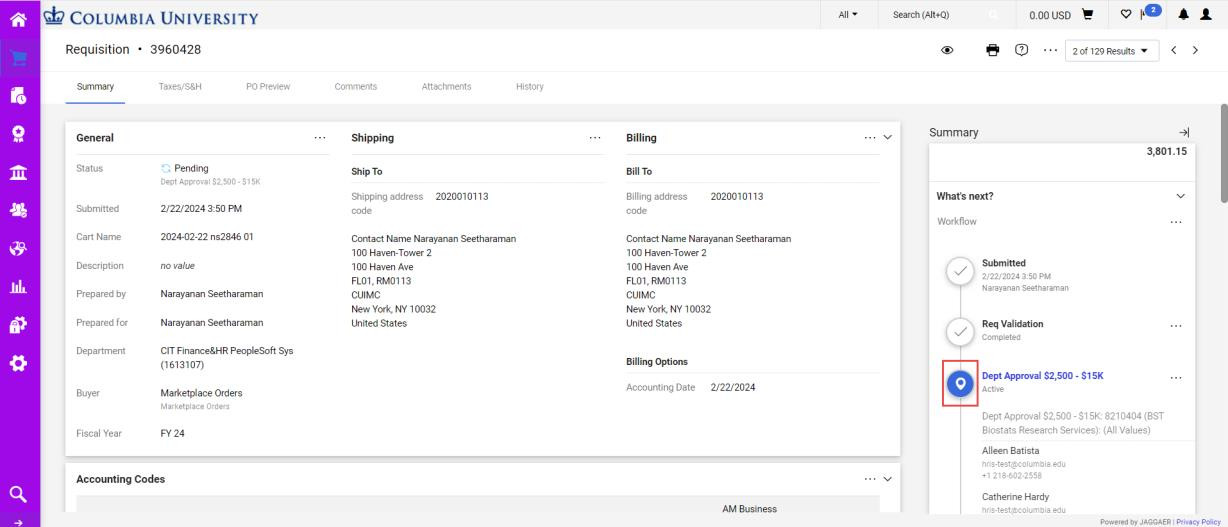1228x527 pixels.
Task: Open the All search filter dropdown
Action: click(x=850, y=15)
